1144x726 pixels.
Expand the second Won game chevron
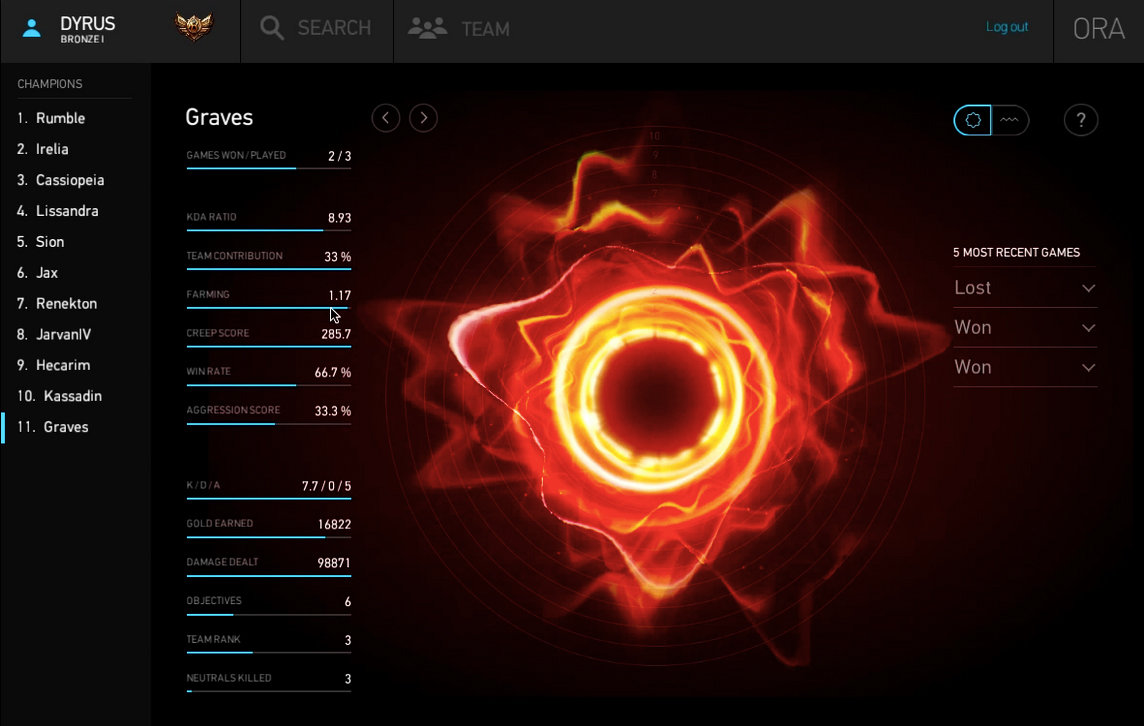1088,368
